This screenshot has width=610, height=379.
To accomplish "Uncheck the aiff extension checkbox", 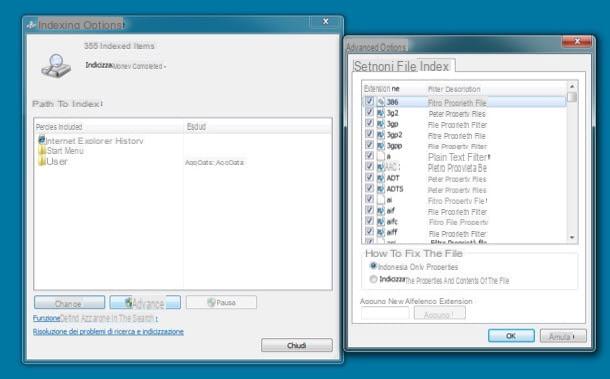I will [369, 232].
